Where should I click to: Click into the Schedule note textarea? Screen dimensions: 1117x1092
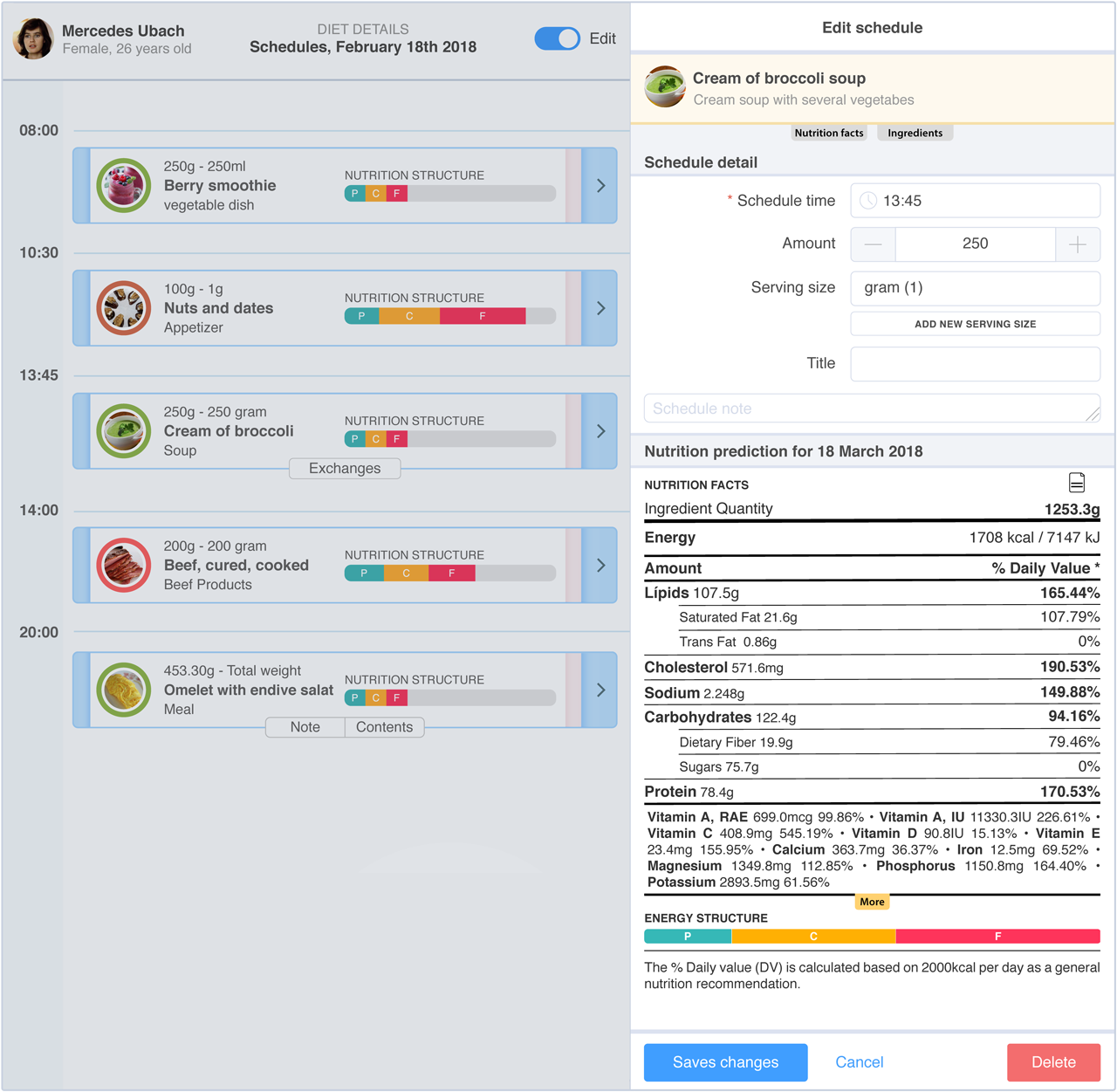pyautogui.click(x=873, y=409)
